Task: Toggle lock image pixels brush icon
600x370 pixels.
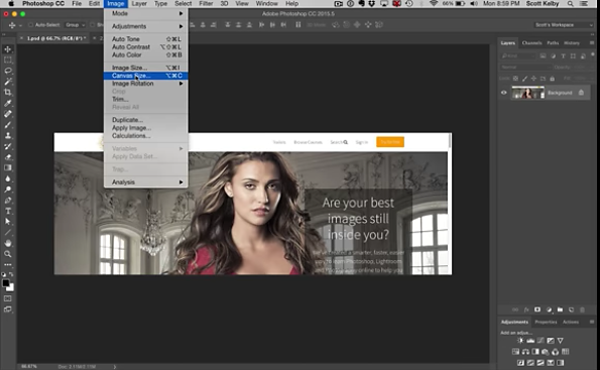Action: pos(525,78)
